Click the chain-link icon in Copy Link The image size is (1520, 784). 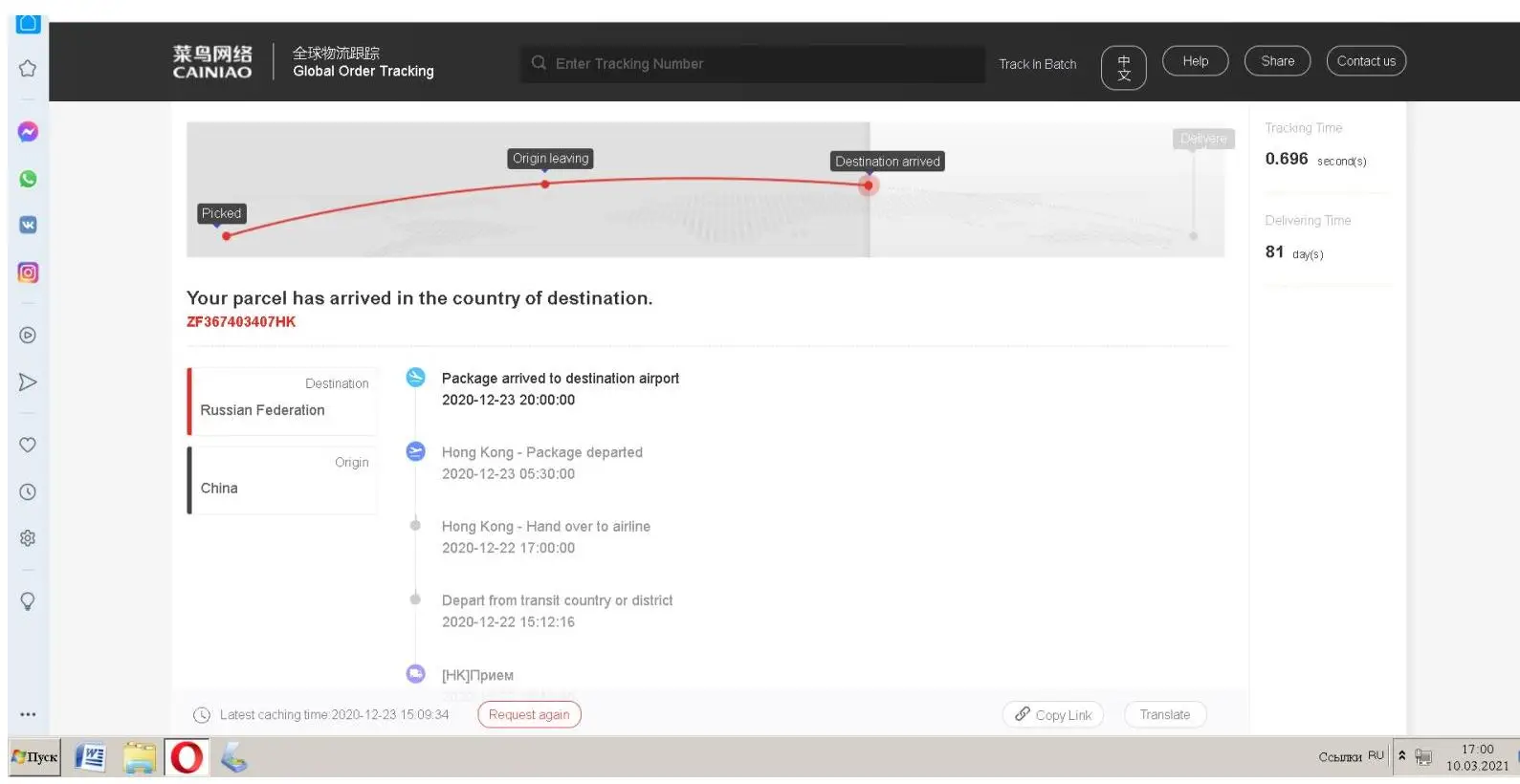point(1023,714)
